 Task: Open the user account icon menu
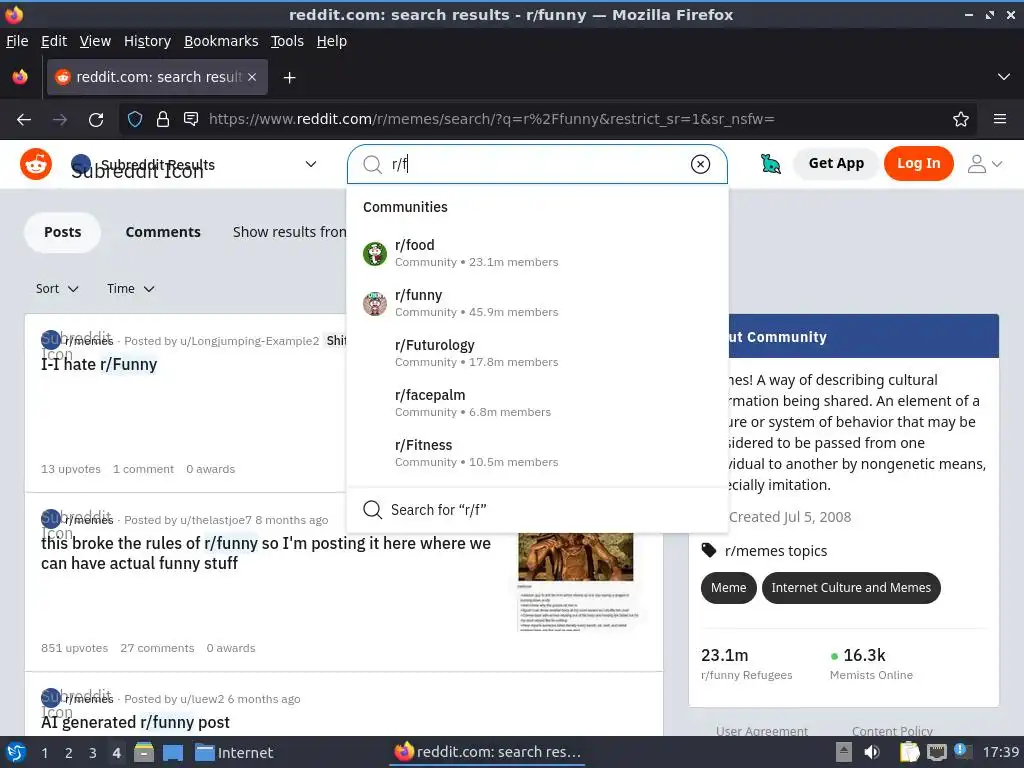click(985, 163)
